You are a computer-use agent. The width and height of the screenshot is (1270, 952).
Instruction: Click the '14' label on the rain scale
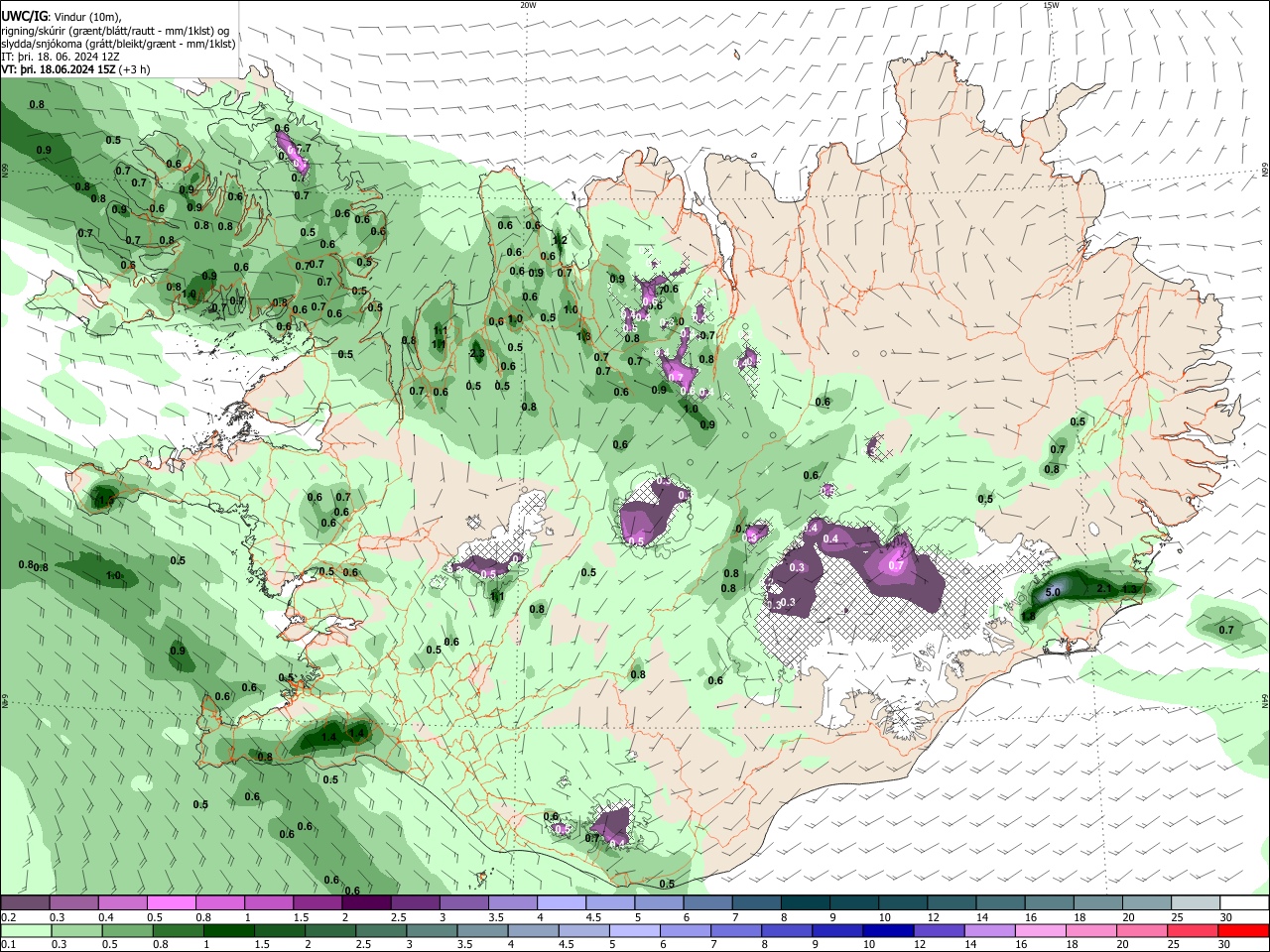[970, 944]
